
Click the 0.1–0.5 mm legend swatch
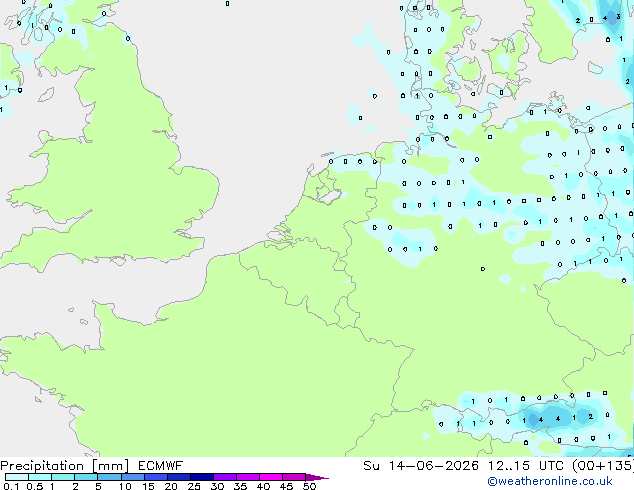[17, 477]
